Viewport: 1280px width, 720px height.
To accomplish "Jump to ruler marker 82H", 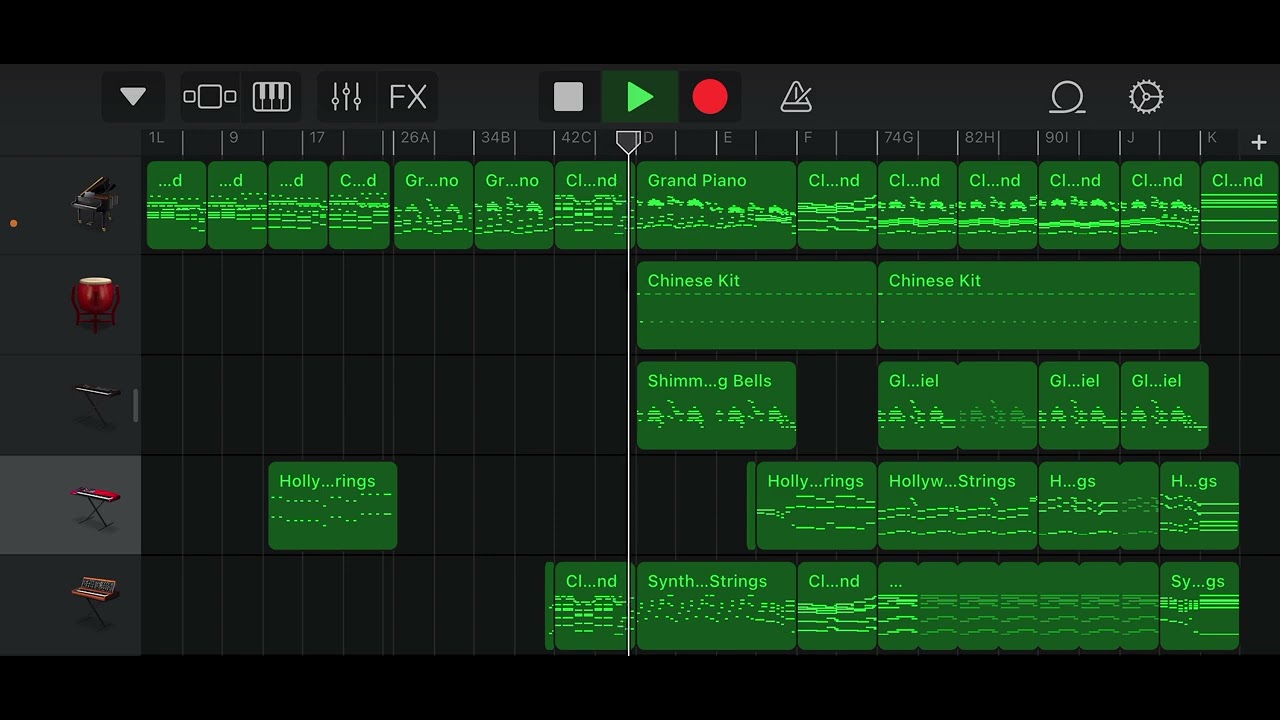I will pos(979,138).
